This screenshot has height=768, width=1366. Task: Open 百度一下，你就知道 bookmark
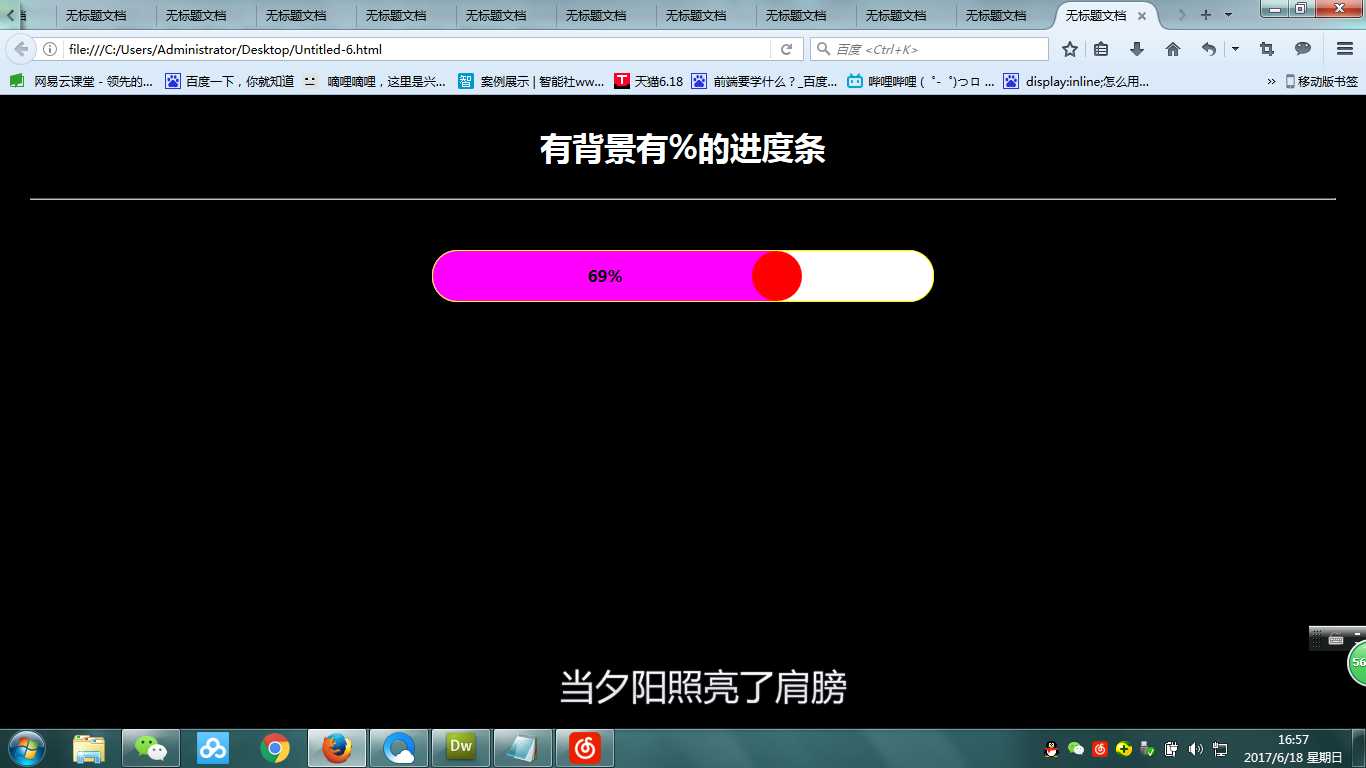pyautogui.click(x=229, y=82)
